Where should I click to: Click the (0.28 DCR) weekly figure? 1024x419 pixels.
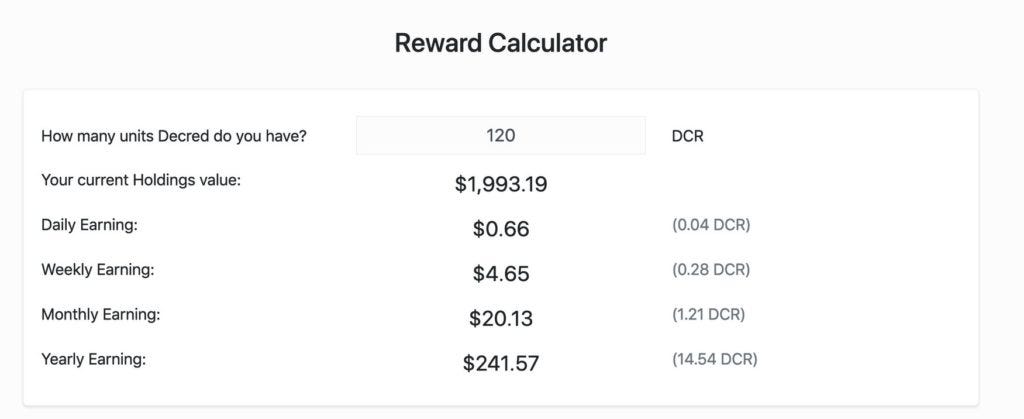coord(710,270)
